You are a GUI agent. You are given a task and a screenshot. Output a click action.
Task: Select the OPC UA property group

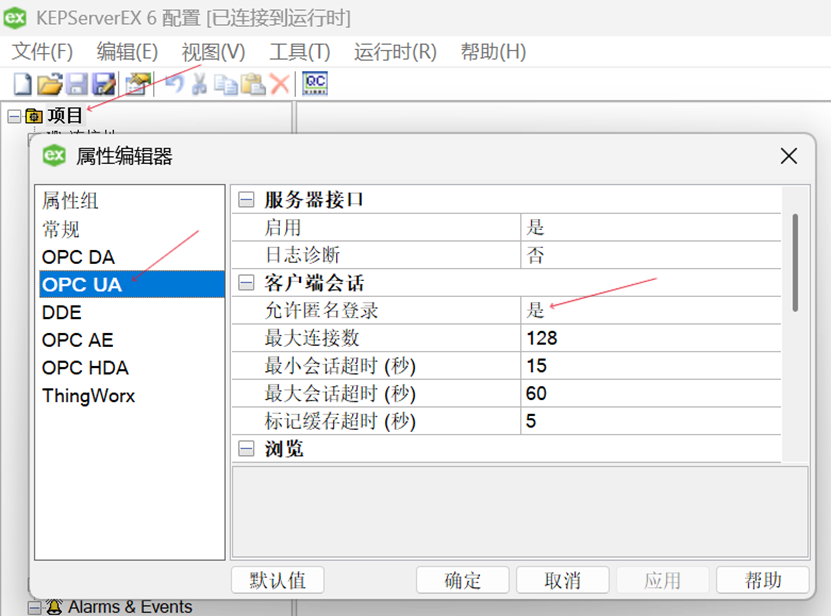132,284
